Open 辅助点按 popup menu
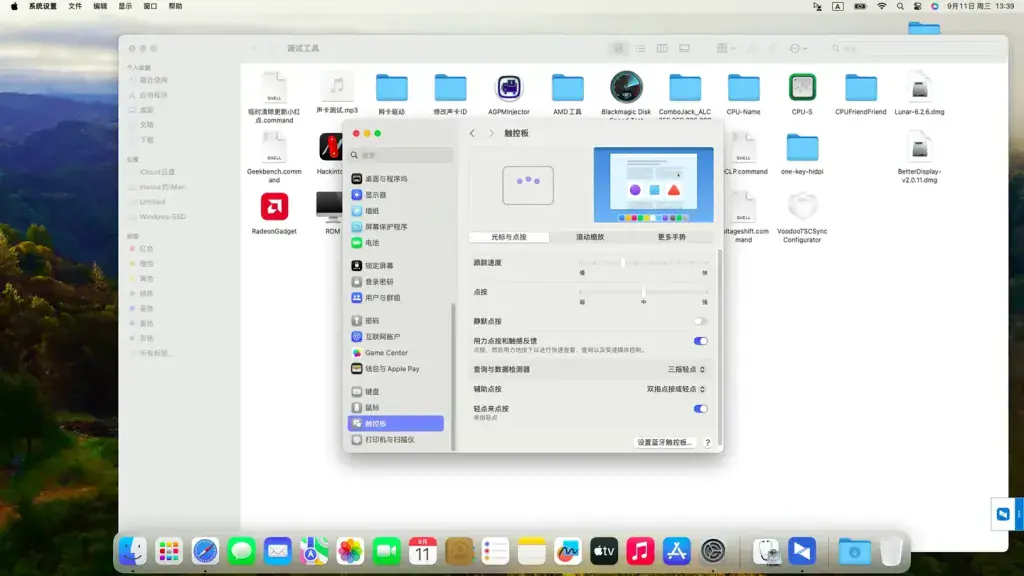This screenshot has width=1024, height=576. (x=676, y=389)
